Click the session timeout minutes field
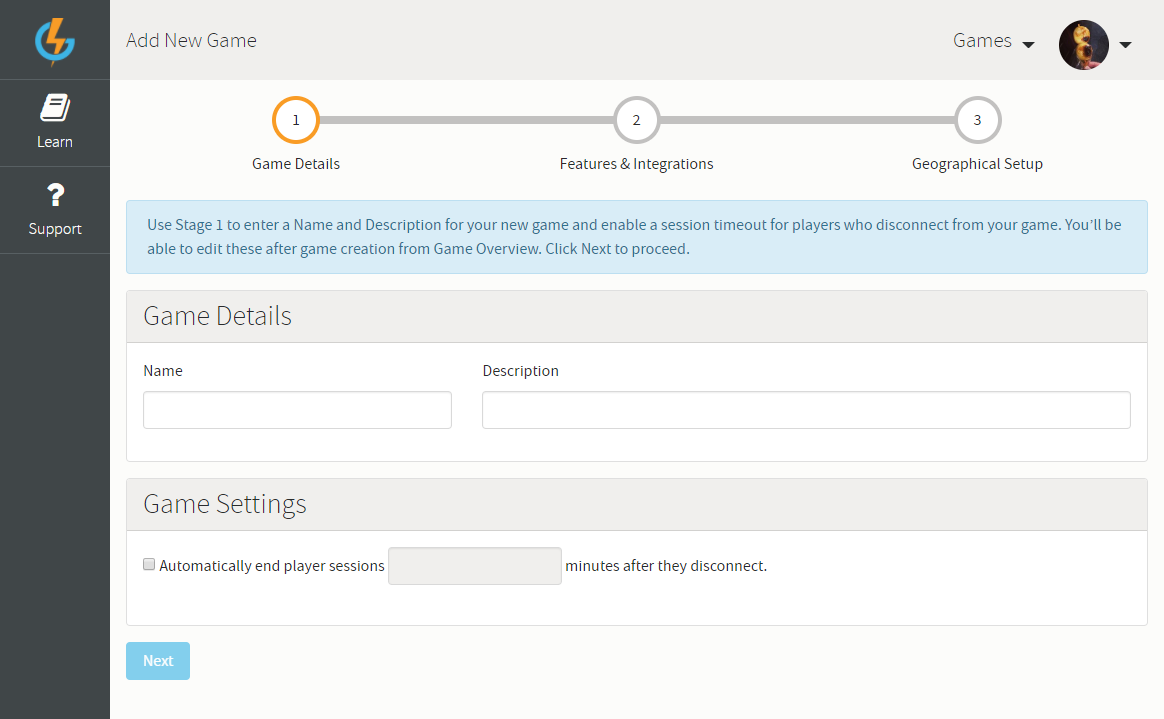The height and width of the screenshot is (719, 1164). [x=474, y=566]
